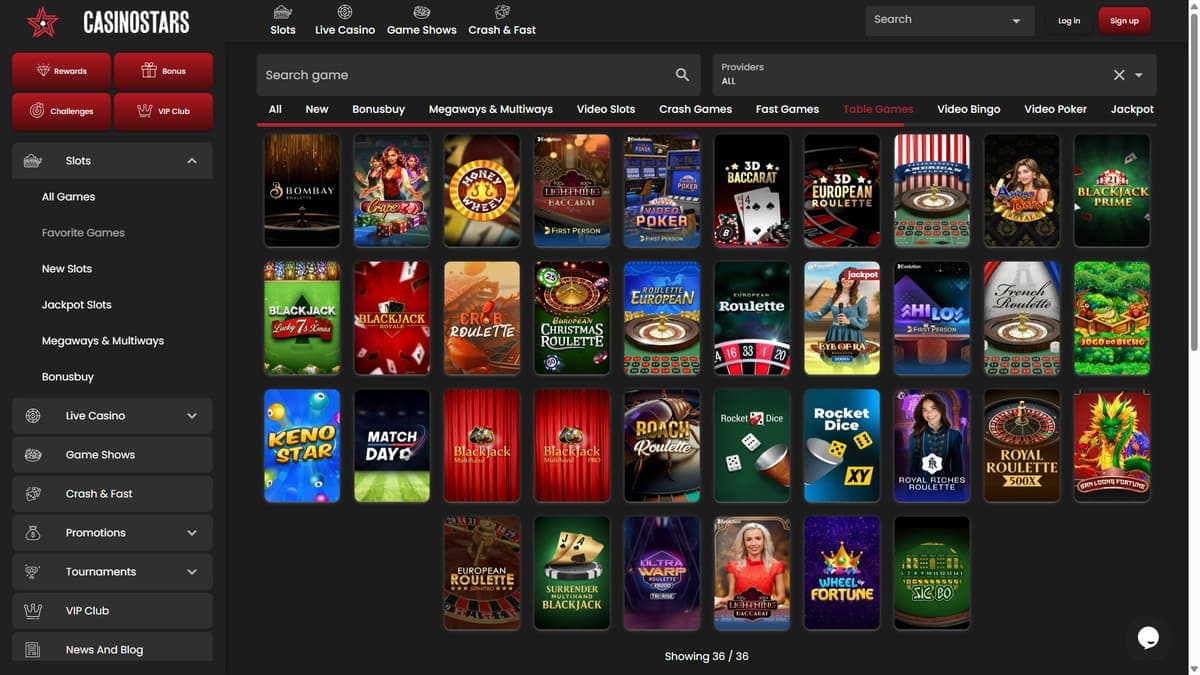Click the Search game input field
The image size is (1200, 675).
point(478,75)
